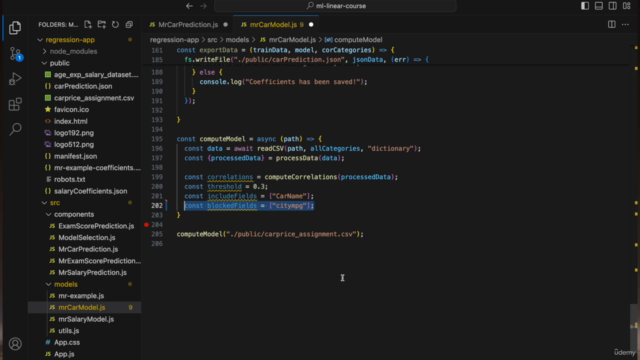Toggle the primary side bar layout icon
Viewport: 640px width, 360px height.
[x=585, y=6]
